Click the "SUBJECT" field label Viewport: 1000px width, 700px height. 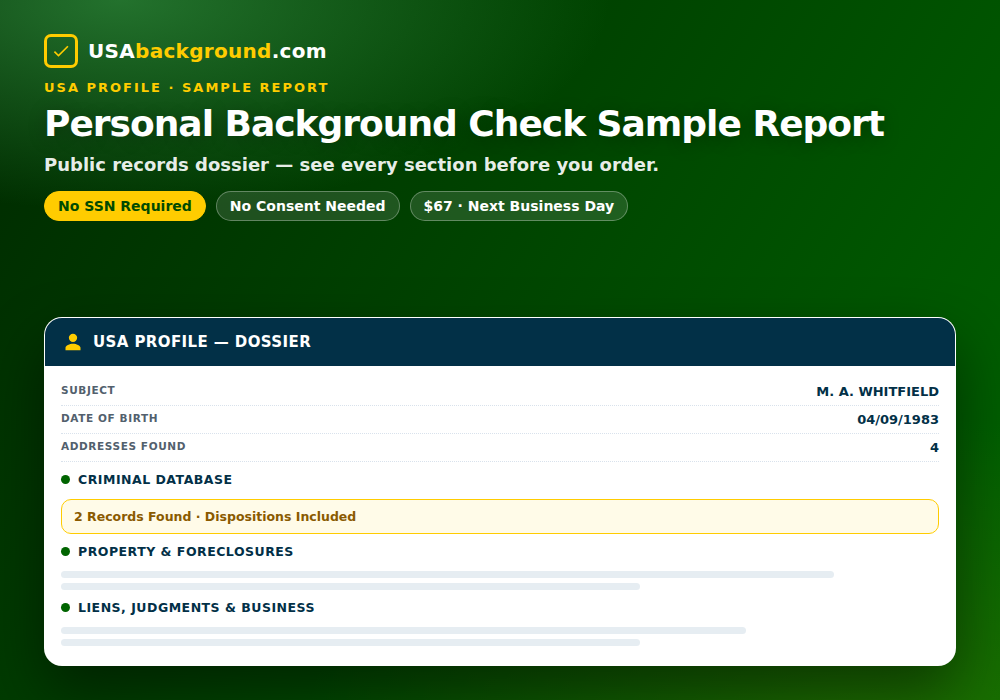tap(88, 390)
